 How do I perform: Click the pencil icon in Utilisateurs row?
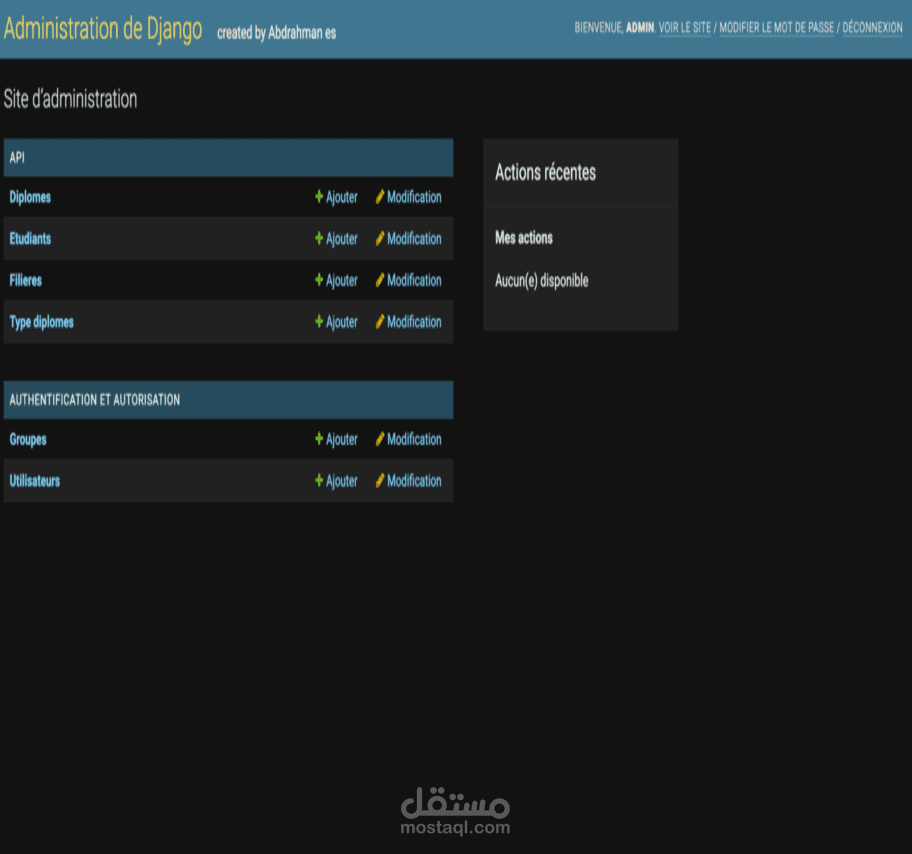[380, 480]
